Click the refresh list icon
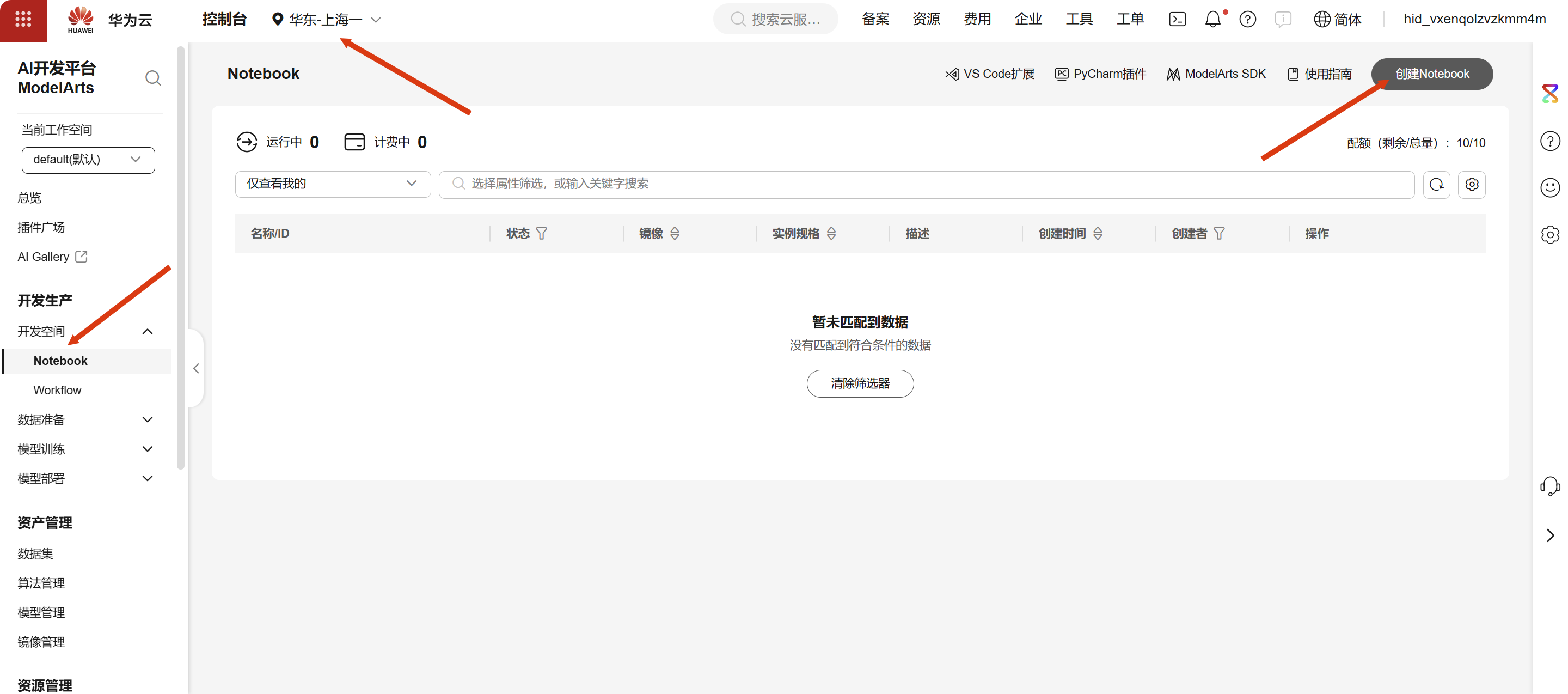1568x694 pixels. coord(1437,185)
